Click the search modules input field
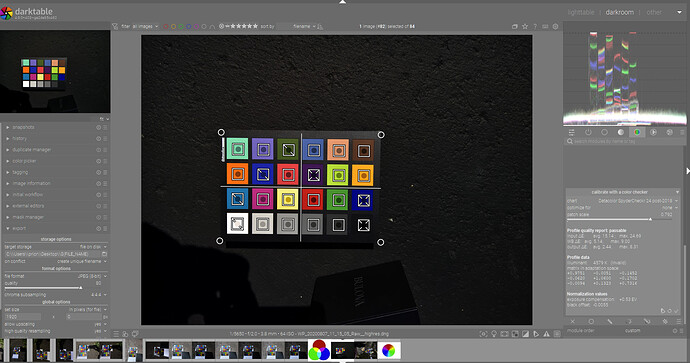 click(624, 141)
